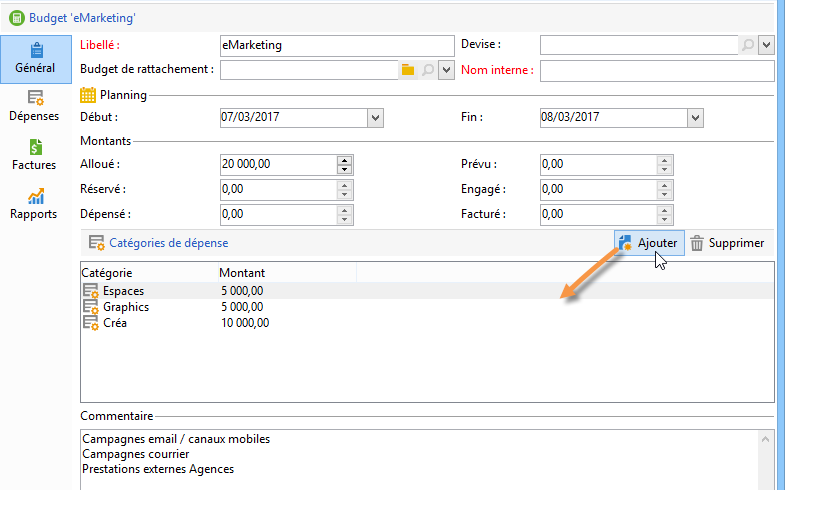Image resolution: width=826 pixels, height=519 pixels.
Task: Click magnifier icon for Budget de rattachement
Action: click(428, 70)
